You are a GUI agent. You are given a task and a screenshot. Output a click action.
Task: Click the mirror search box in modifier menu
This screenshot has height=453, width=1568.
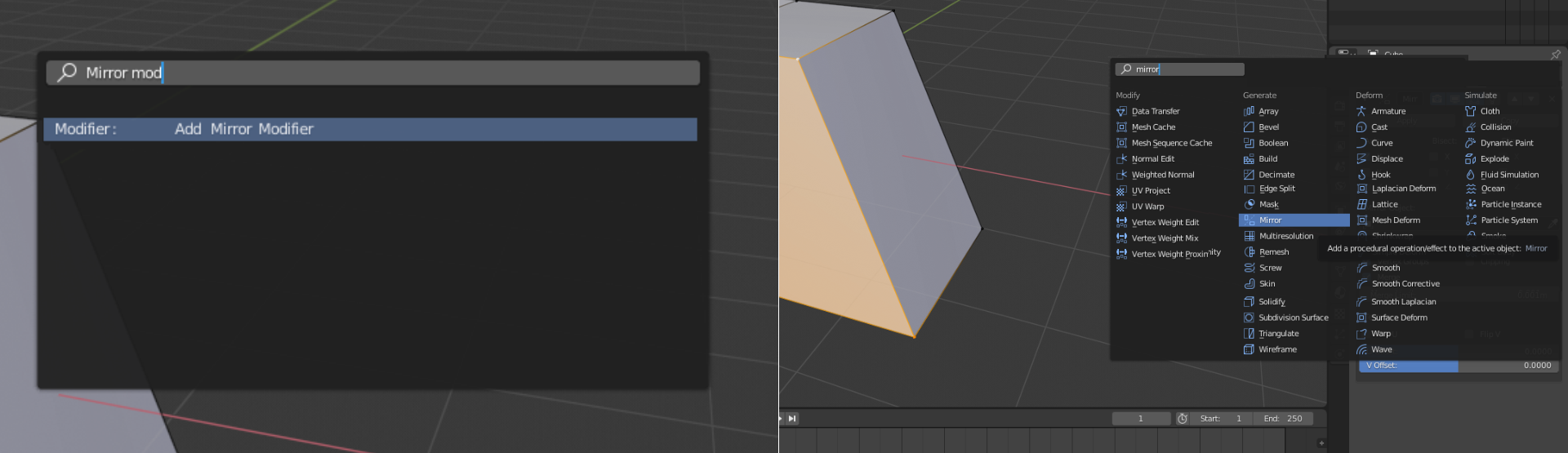tap(1179, 69)
